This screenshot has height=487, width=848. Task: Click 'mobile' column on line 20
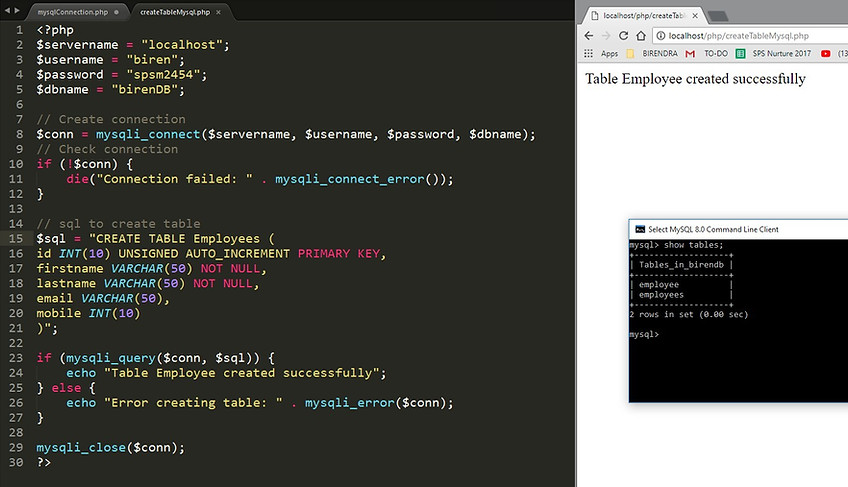(x=58, y=313)
